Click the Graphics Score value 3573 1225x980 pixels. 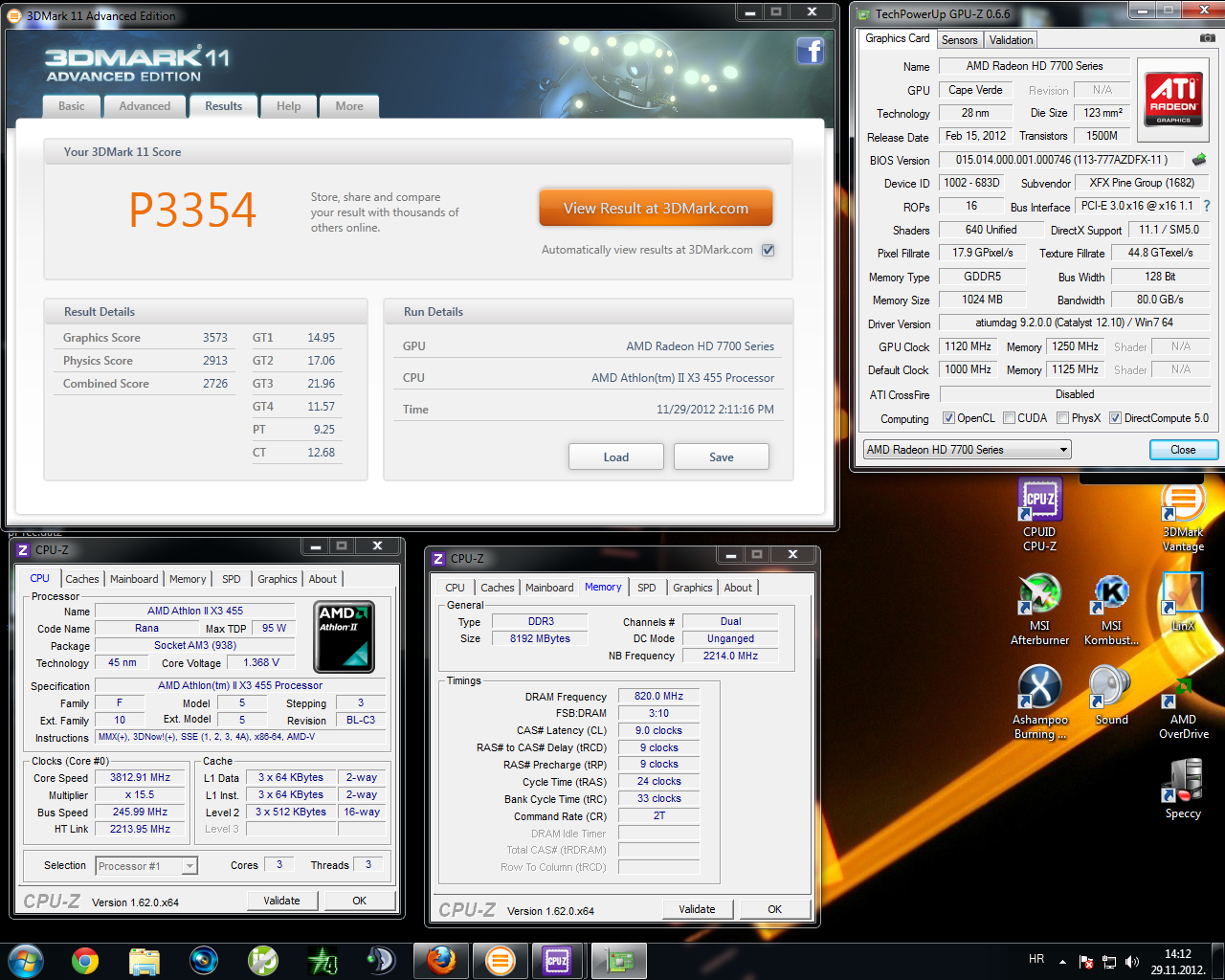tap(215, 338)
